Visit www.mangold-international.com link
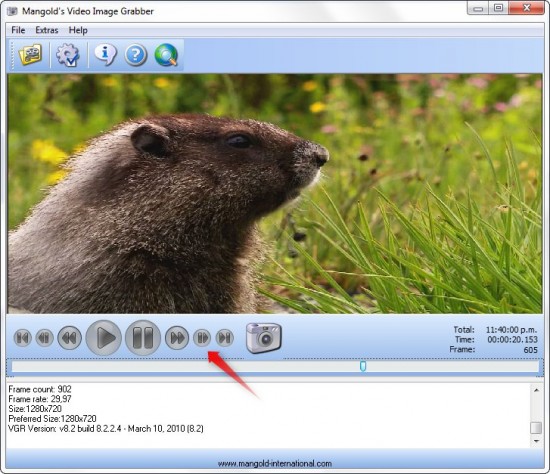This screenshot has height=474, width=550. pyautogui.click(x=275, y=463)
